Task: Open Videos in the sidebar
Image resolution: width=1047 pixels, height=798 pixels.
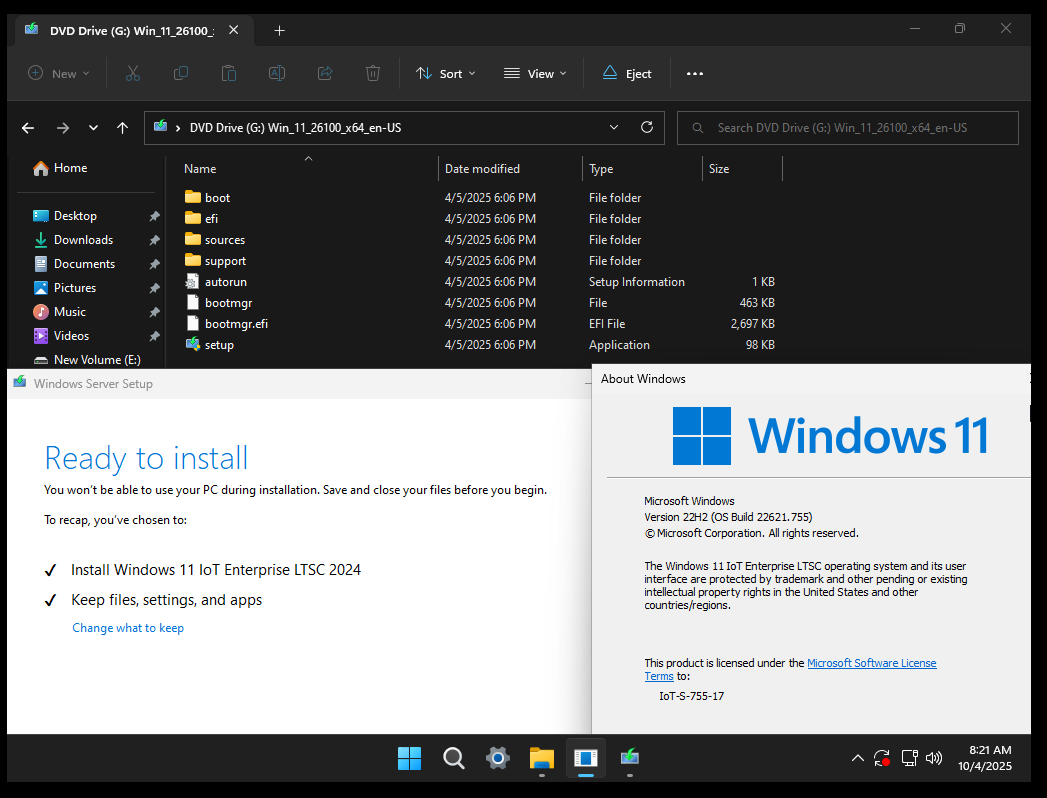Action: [x=61, y=336]
